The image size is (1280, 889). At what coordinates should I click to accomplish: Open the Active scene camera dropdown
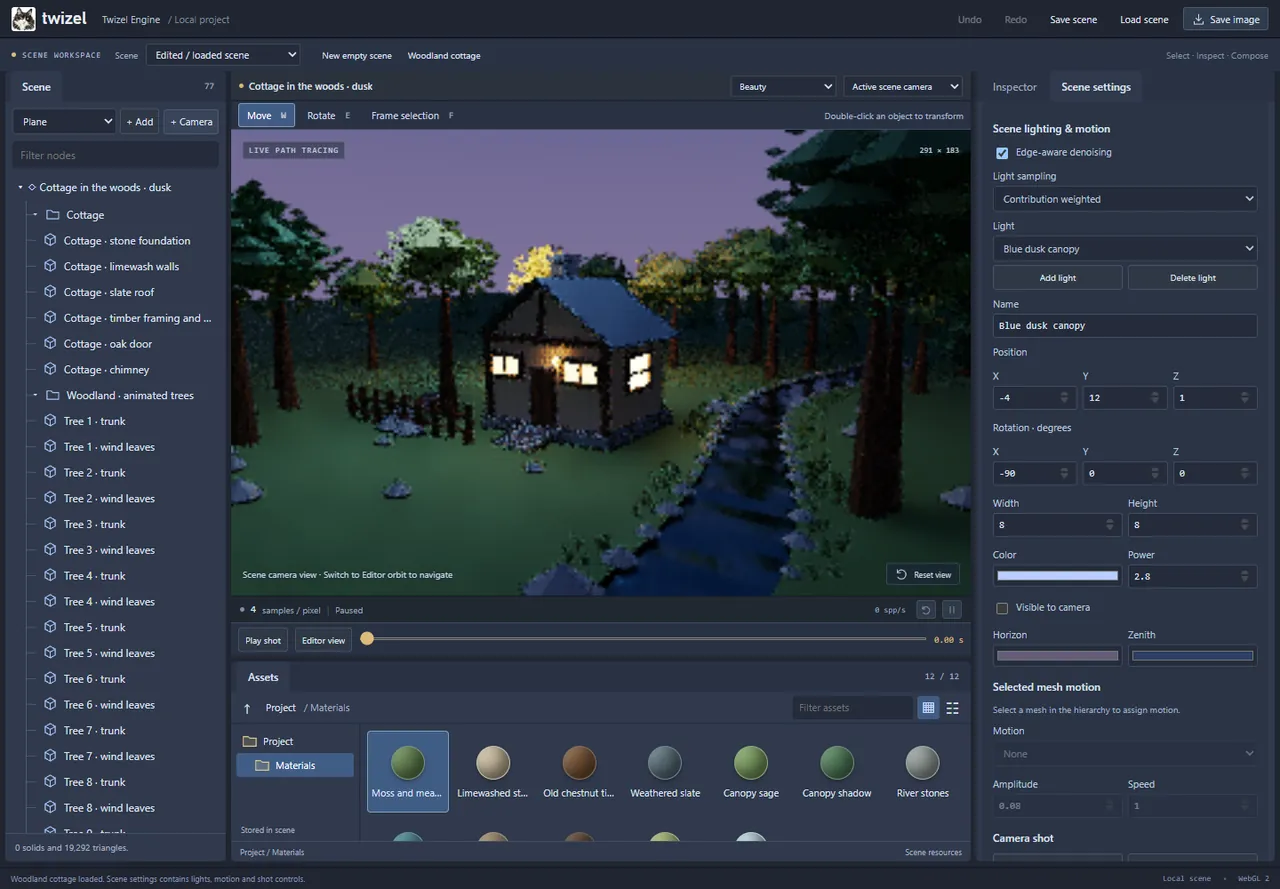point(903,87)
